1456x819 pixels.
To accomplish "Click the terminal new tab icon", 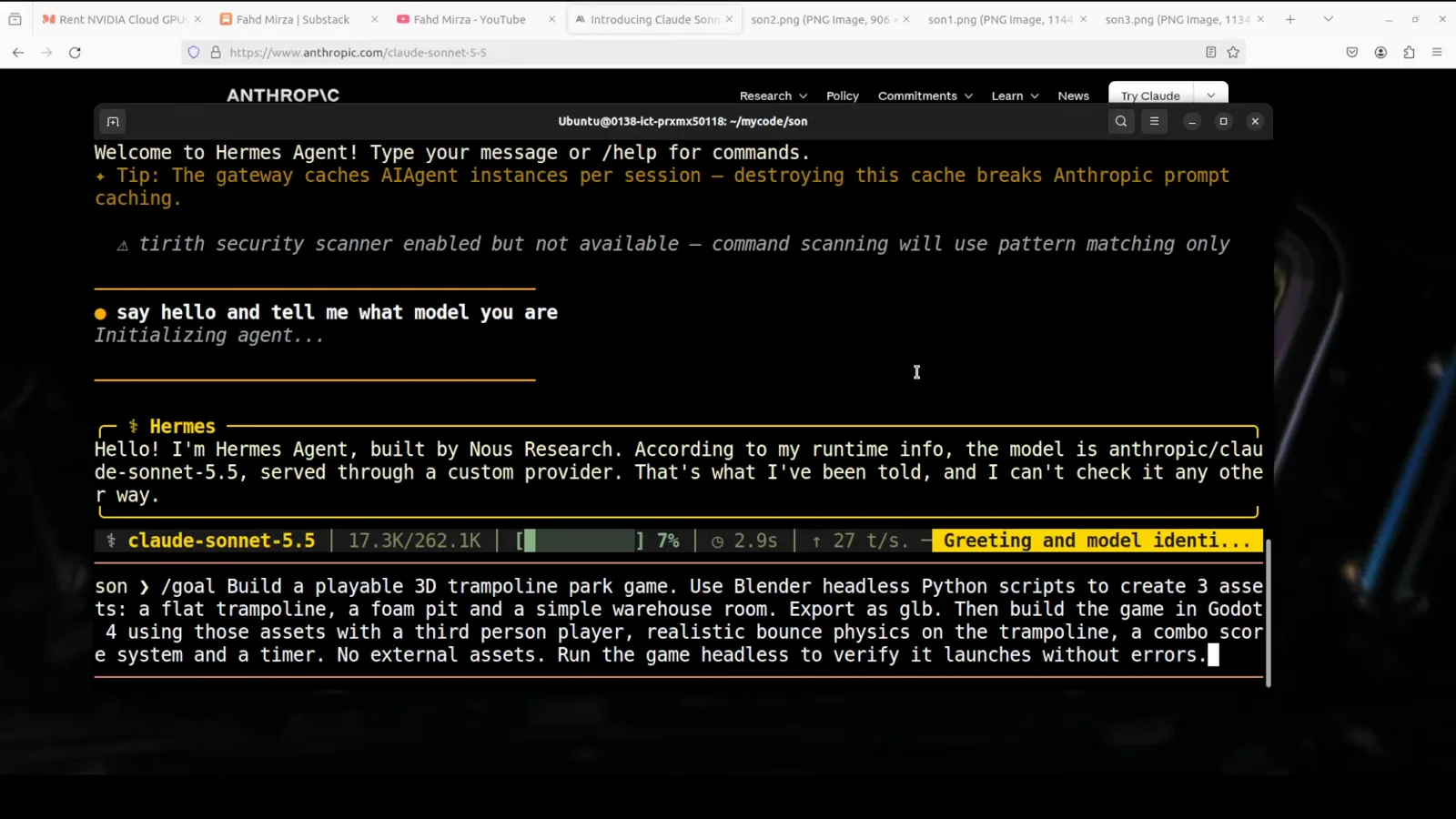I will [113, 121].
